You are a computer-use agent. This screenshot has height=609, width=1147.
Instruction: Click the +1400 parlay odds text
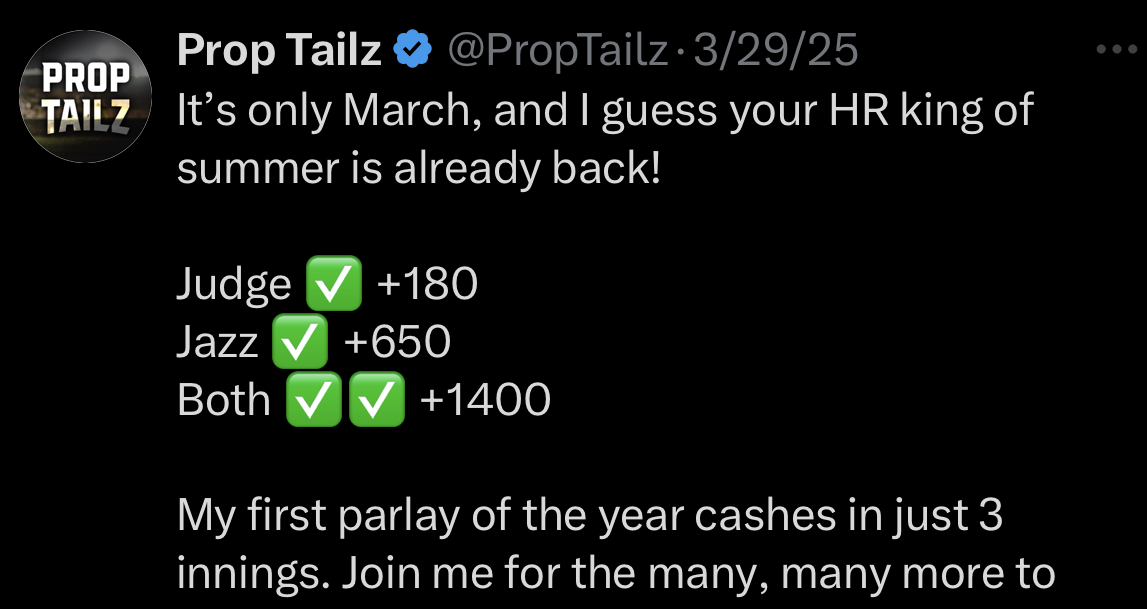pyautogui.click(x=485, y=399)
